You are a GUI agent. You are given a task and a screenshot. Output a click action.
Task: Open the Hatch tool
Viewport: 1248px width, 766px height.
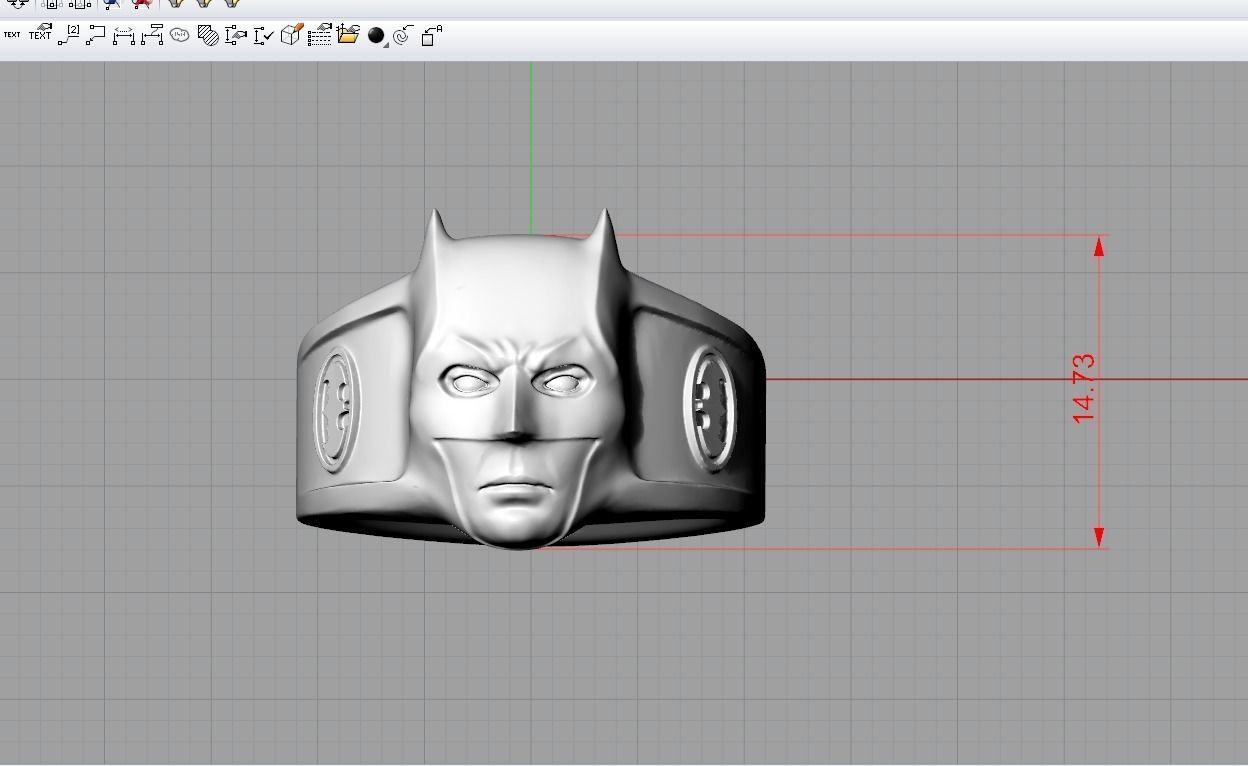[208, 36]
